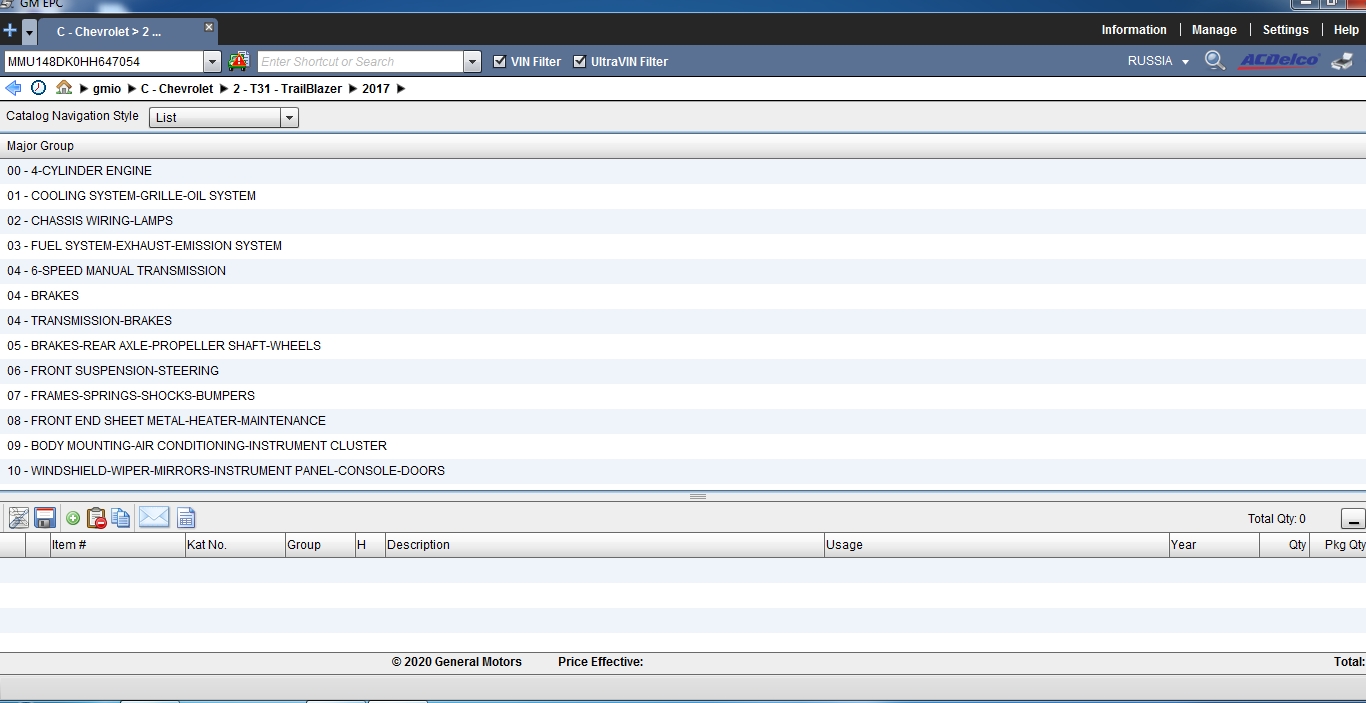Go back with the blue arrow icon
Viewport: 1366px width, 703px height.
coord(13,88)
